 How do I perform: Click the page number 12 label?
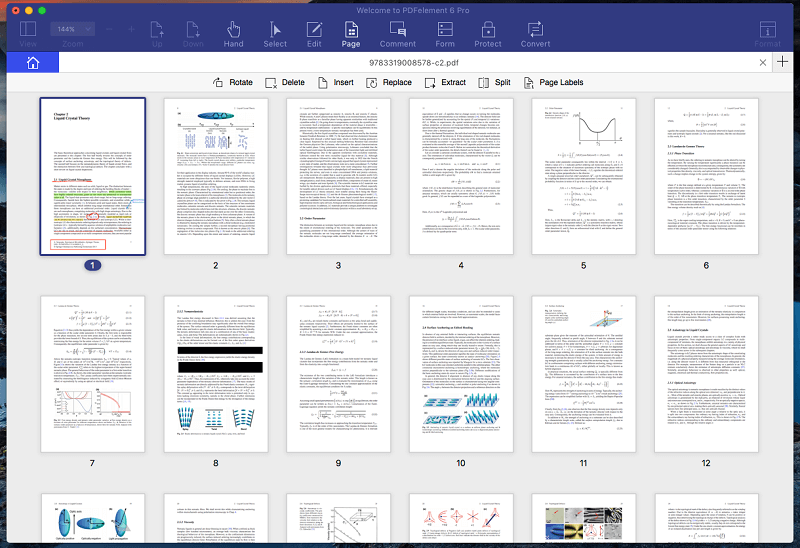706,463
